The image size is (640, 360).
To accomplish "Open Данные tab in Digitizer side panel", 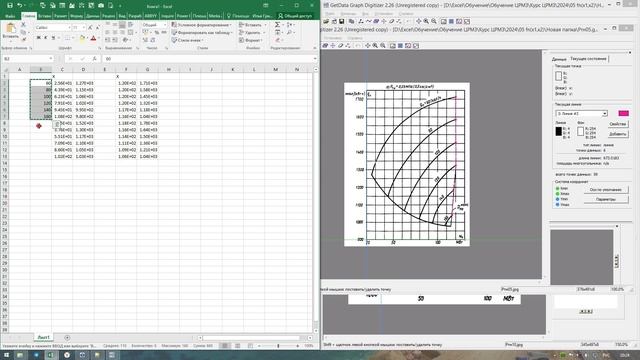I will 559,59.
